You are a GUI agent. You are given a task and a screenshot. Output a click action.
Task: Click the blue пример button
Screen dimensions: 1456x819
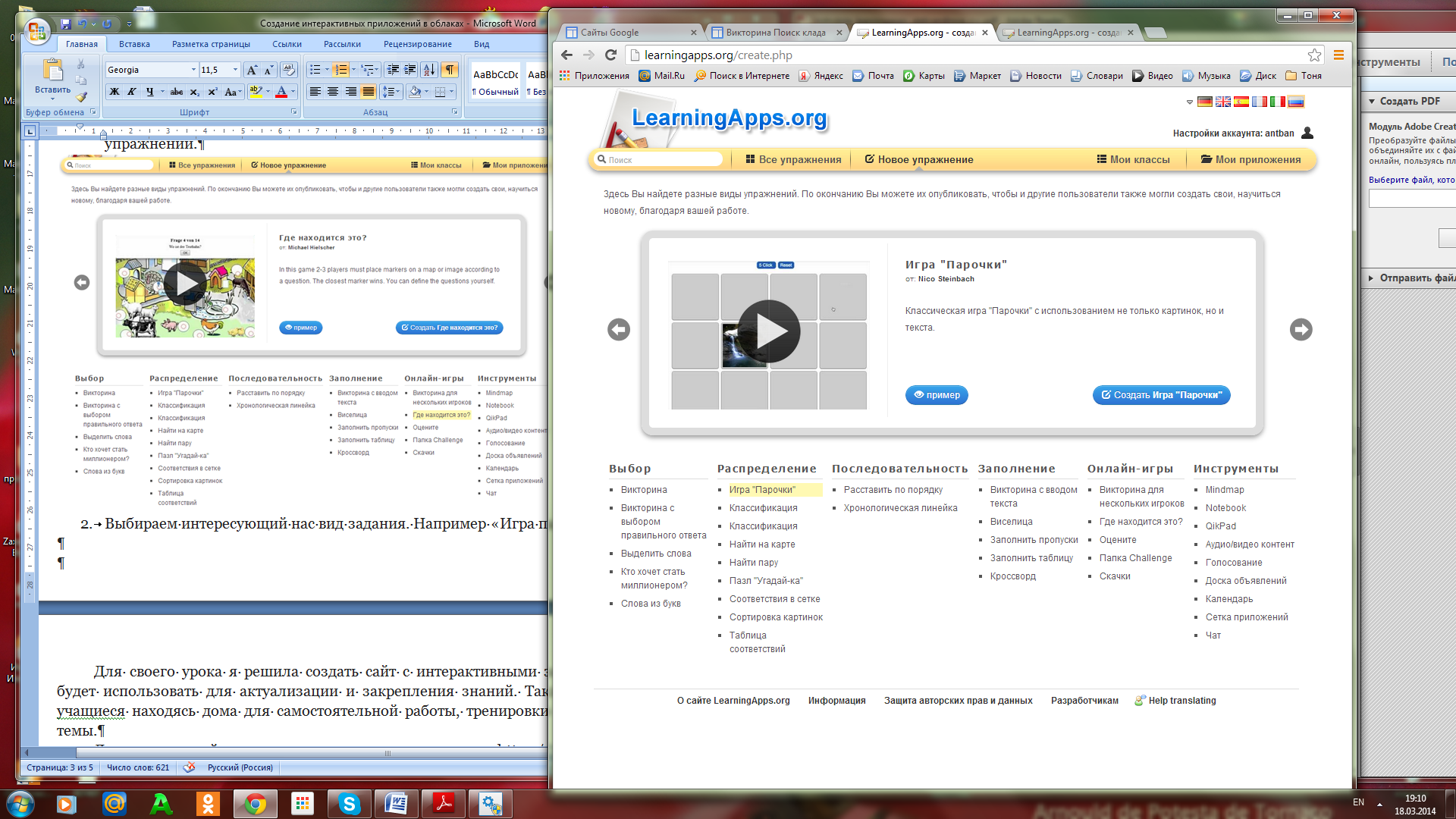pos(937,395)
